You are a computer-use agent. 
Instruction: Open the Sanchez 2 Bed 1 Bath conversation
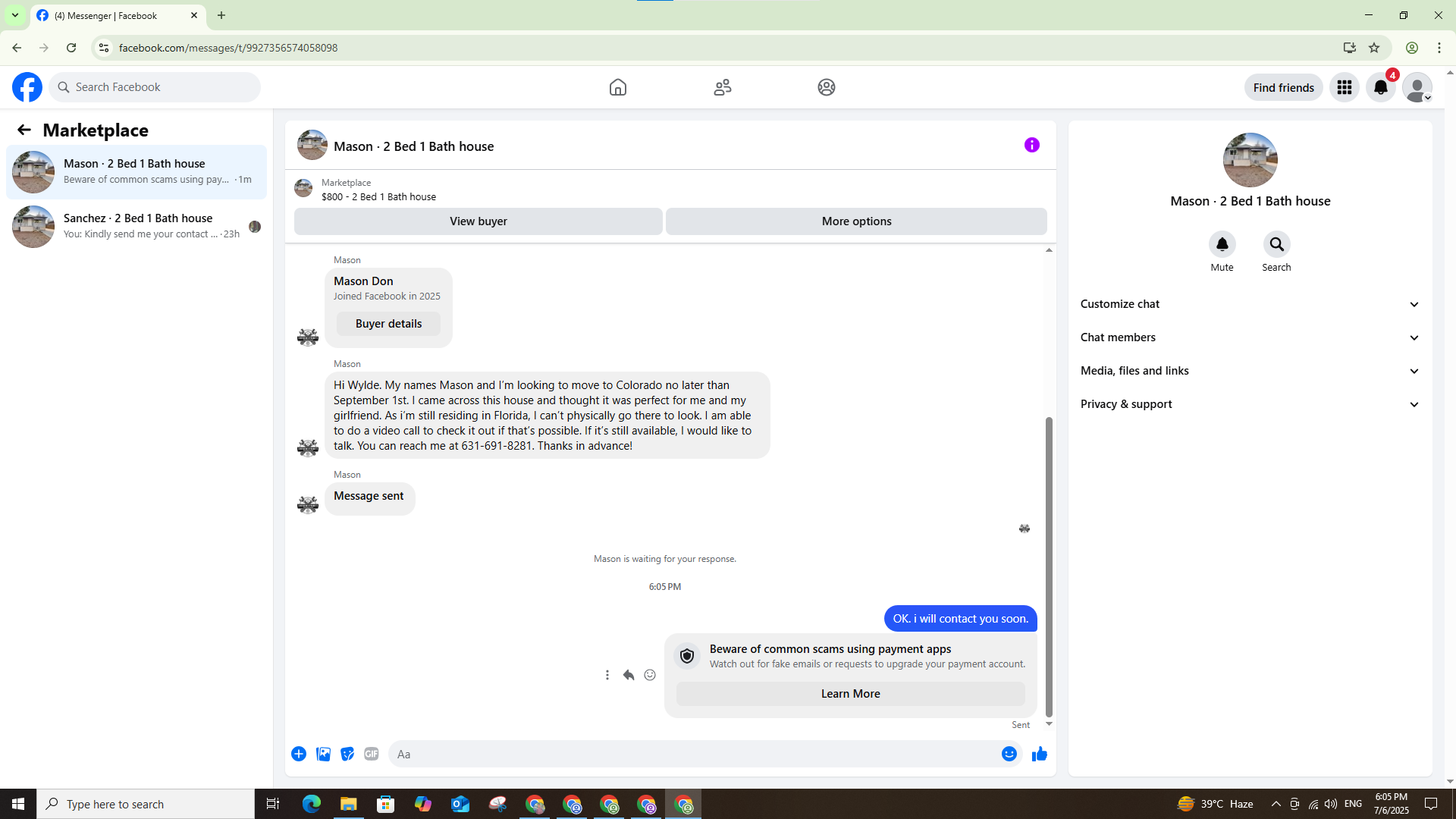point(136,226)
